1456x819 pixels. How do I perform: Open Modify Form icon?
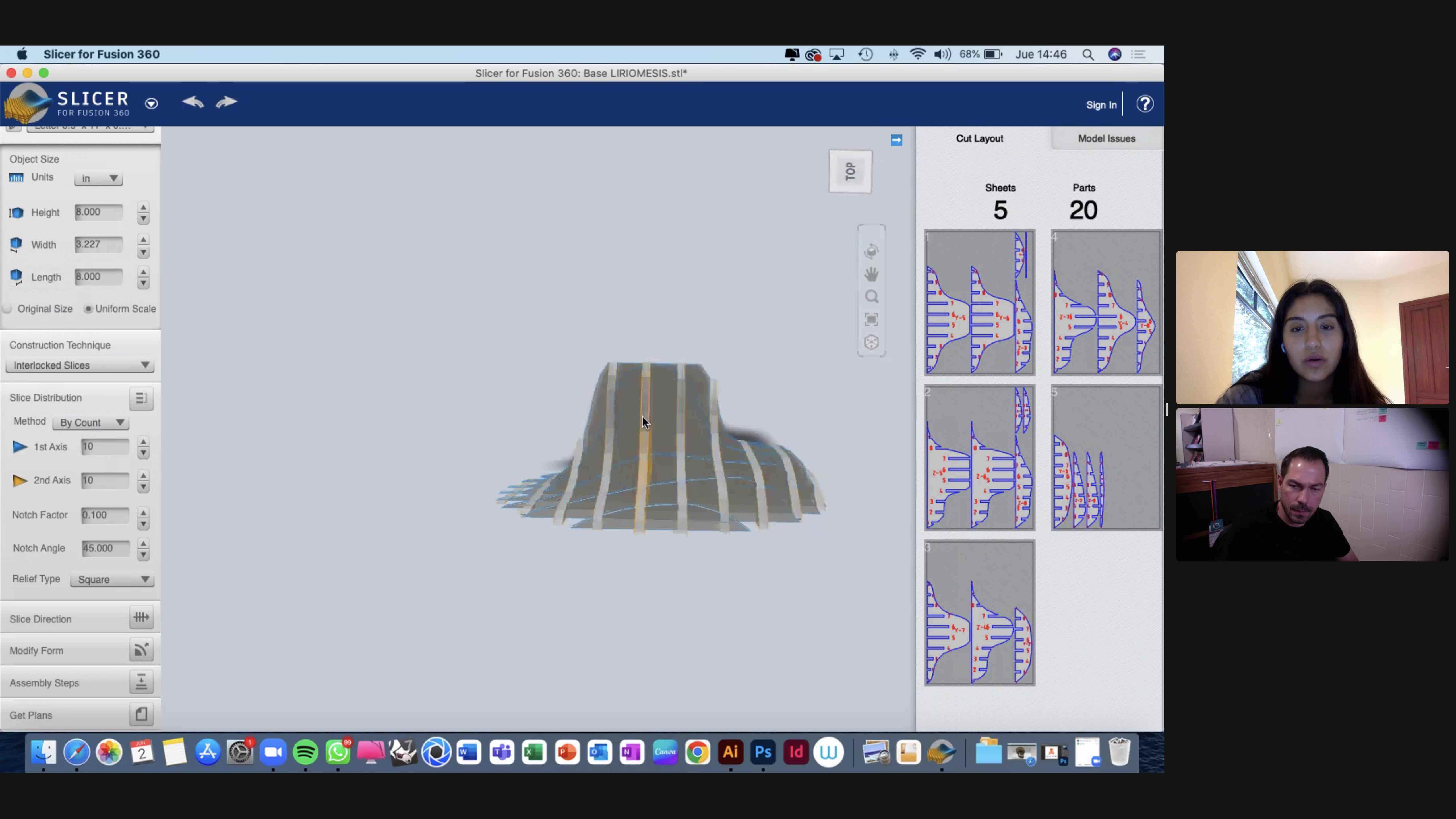141,650
